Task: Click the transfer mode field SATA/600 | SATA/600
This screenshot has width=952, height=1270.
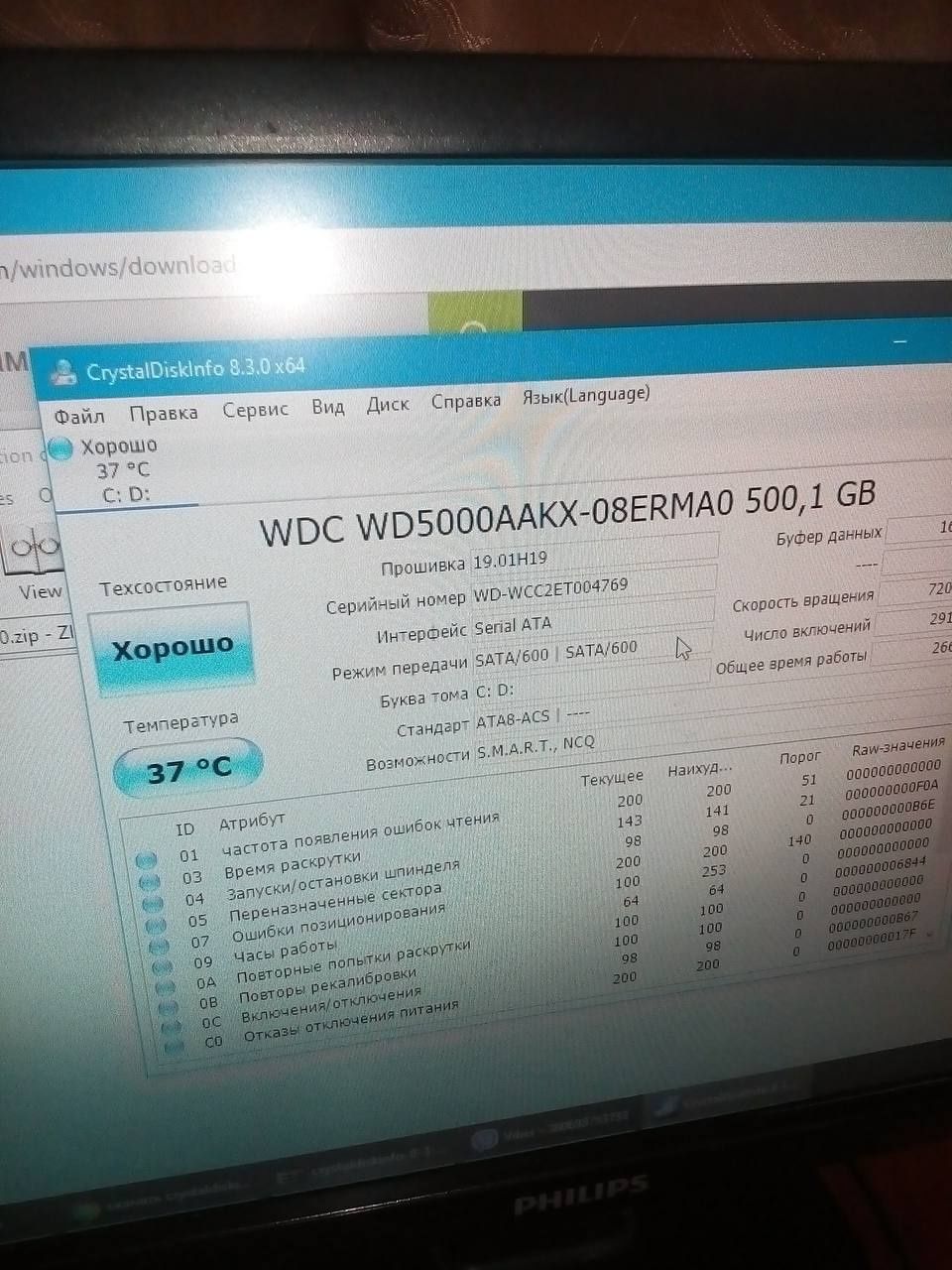Action: (x=592, y=648)
